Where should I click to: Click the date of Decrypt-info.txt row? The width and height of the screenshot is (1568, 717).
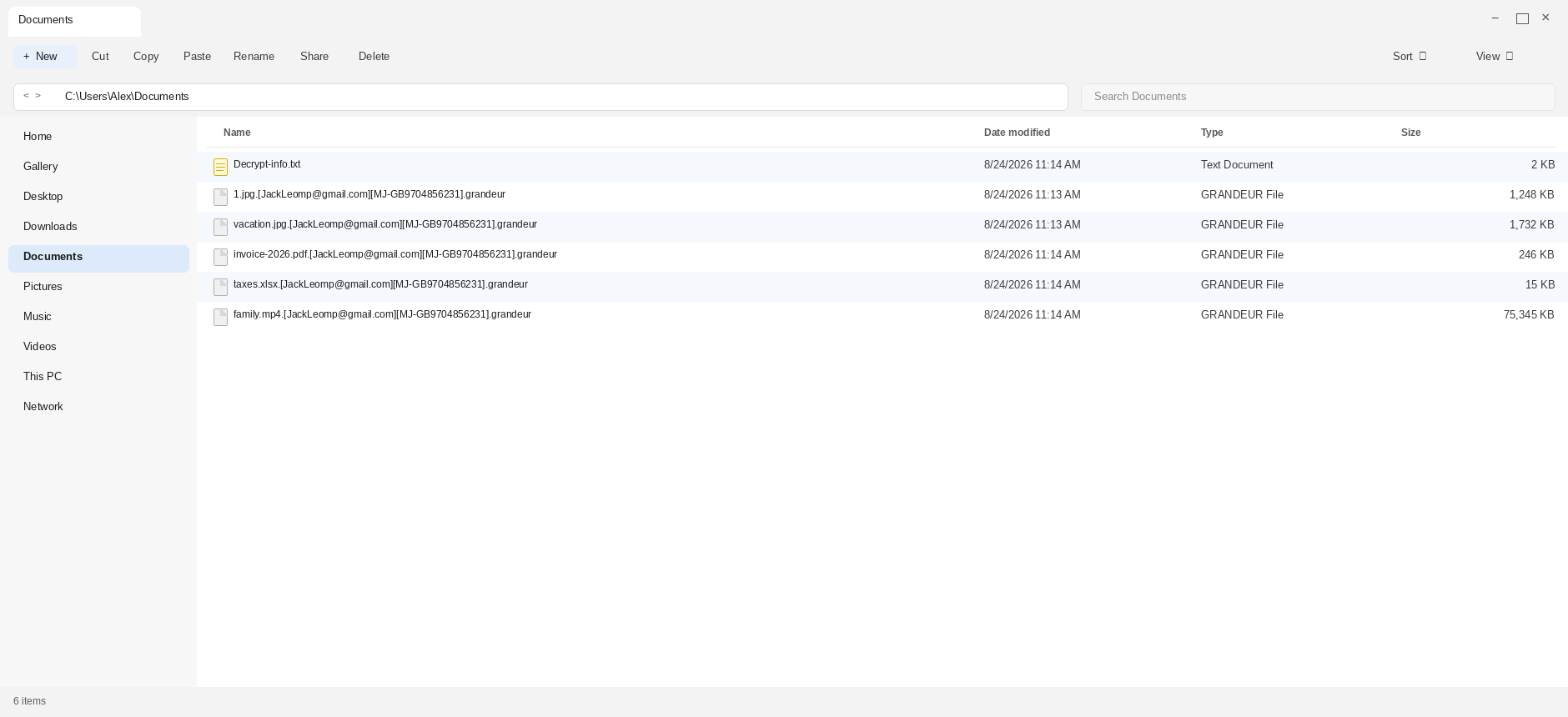click(1032, 165)
